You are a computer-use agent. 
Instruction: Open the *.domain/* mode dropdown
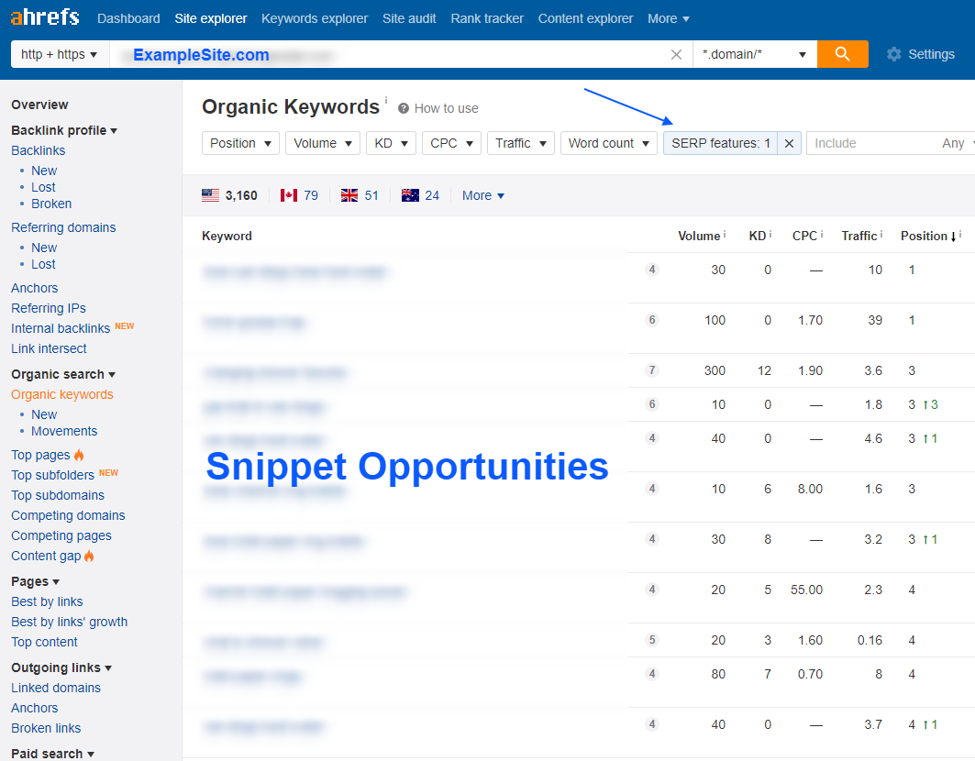pos(754,54)
